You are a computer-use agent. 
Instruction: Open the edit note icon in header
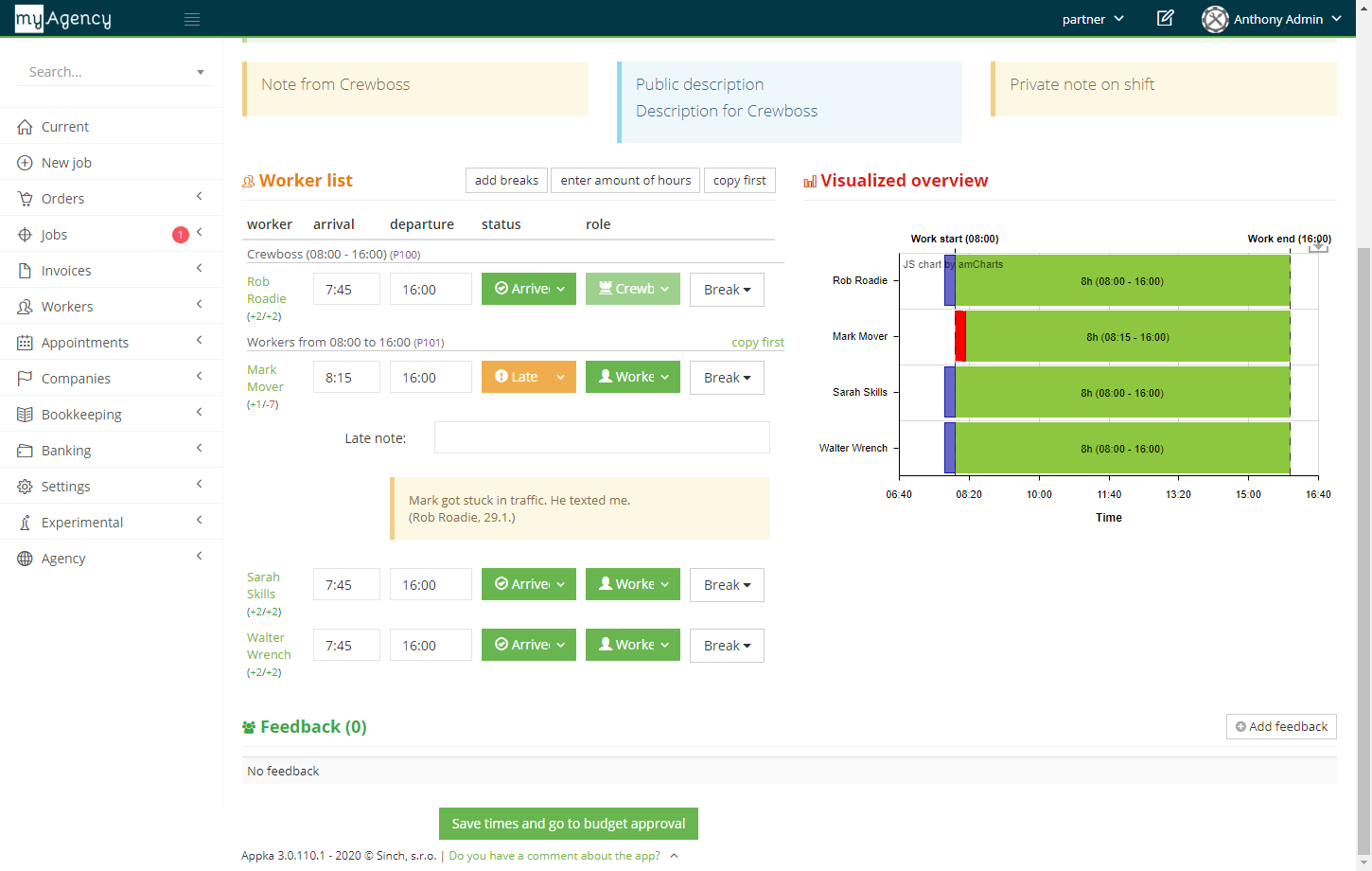point(1165,18)
